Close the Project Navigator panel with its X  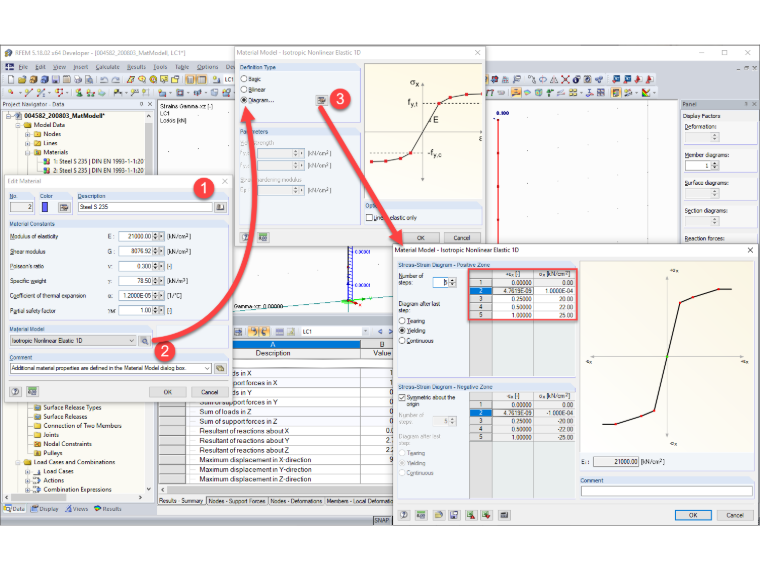150,104
